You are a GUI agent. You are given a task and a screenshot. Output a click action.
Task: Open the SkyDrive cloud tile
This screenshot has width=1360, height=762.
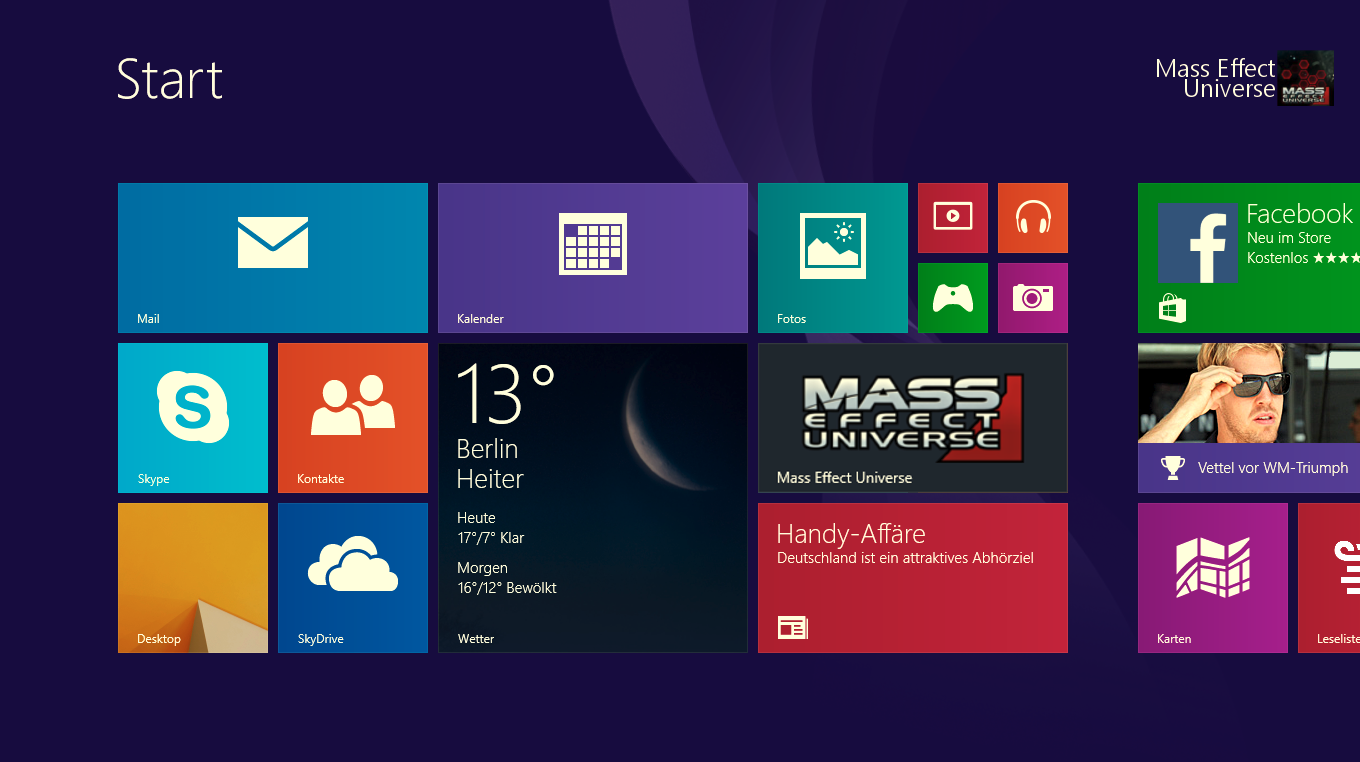(352, 577)
